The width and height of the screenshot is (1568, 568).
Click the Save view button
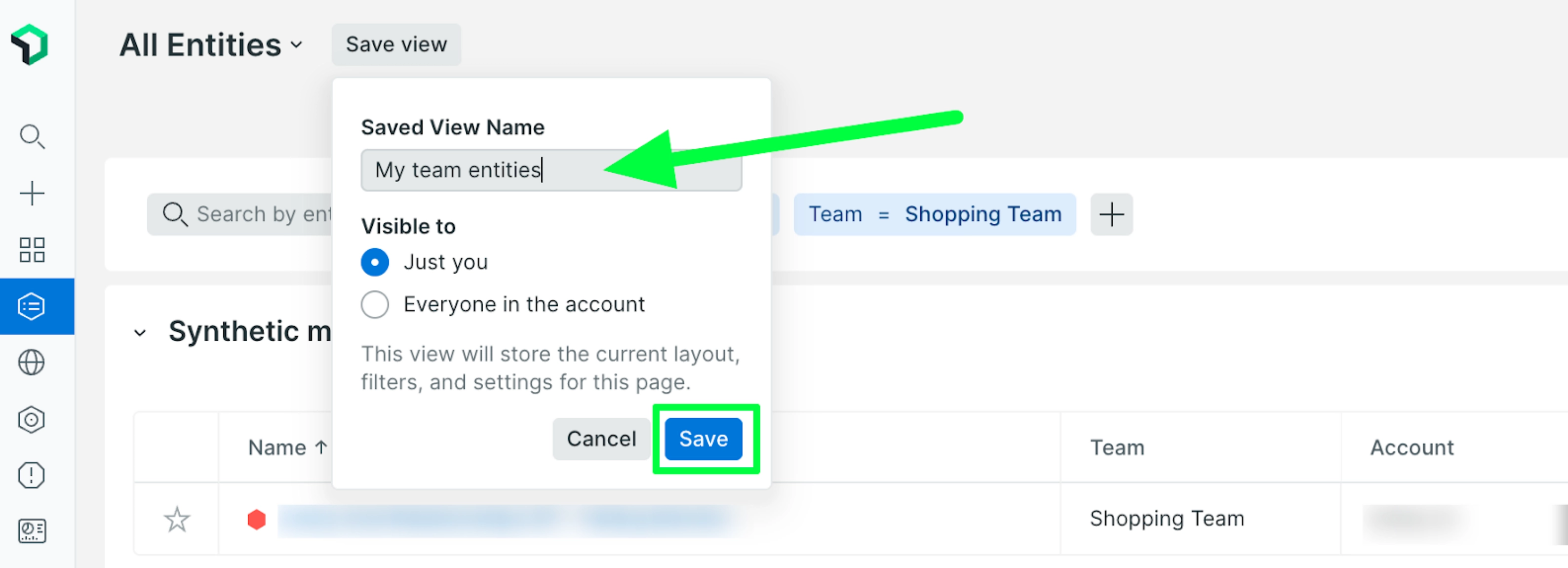pos(396,44)
